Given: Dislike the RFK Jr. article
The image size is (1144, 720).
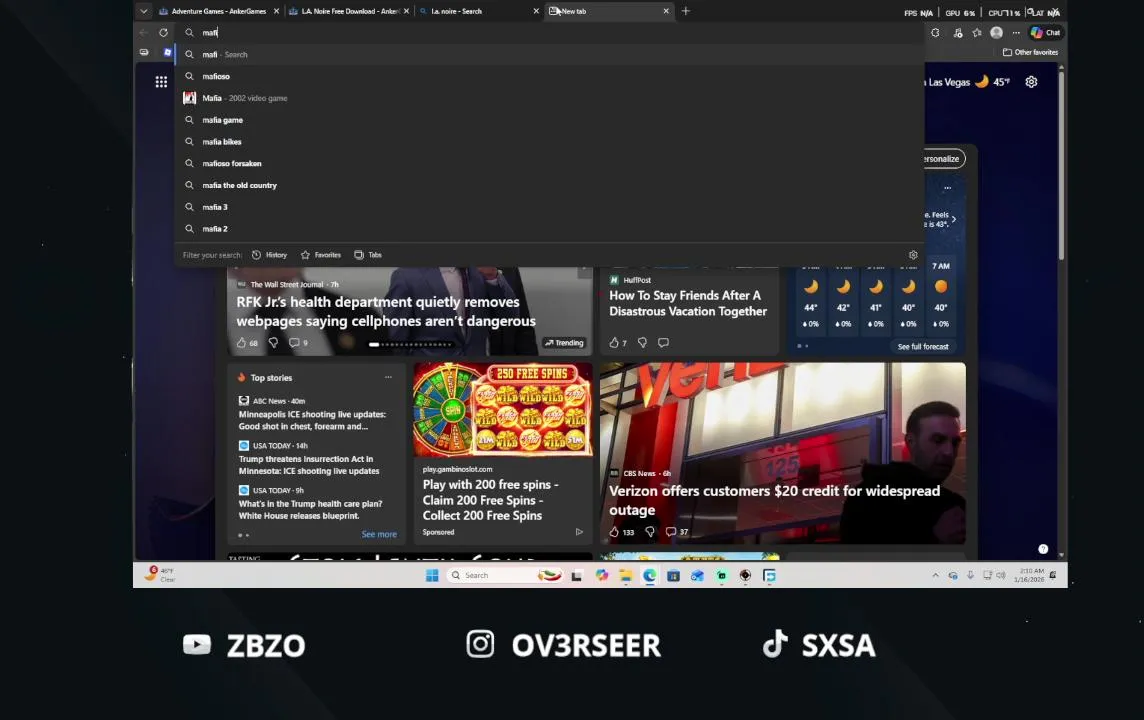Looking at the screenshot, I should [274, 343].
